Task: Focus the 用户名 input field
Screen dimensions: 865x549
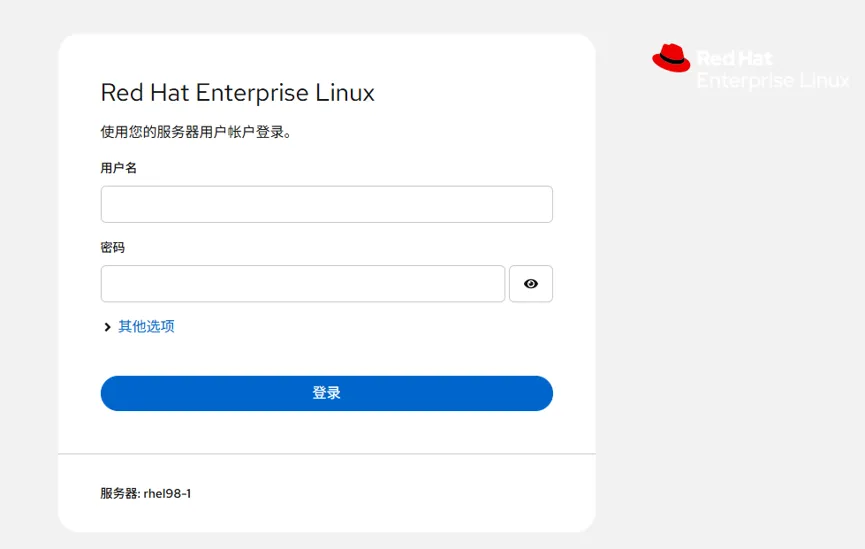Action: (x=327, y=204)
